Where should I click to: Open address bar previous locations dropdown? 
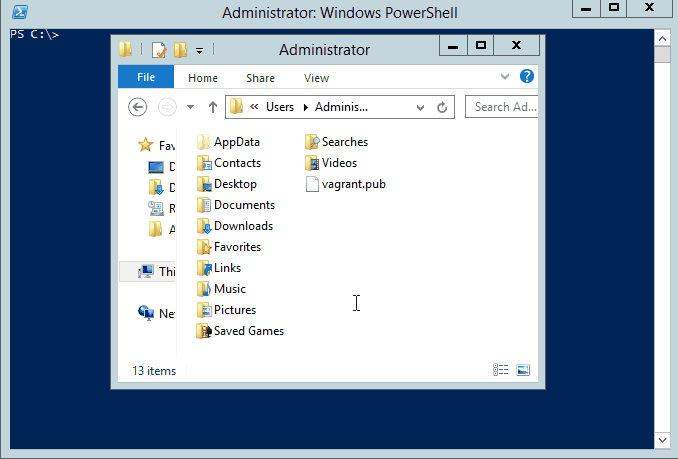pos(420,108)
